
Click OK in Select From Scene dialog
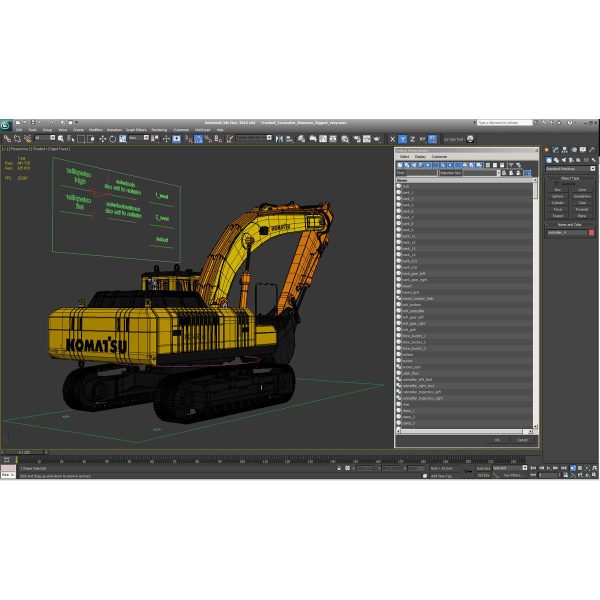tap(497, 440)
